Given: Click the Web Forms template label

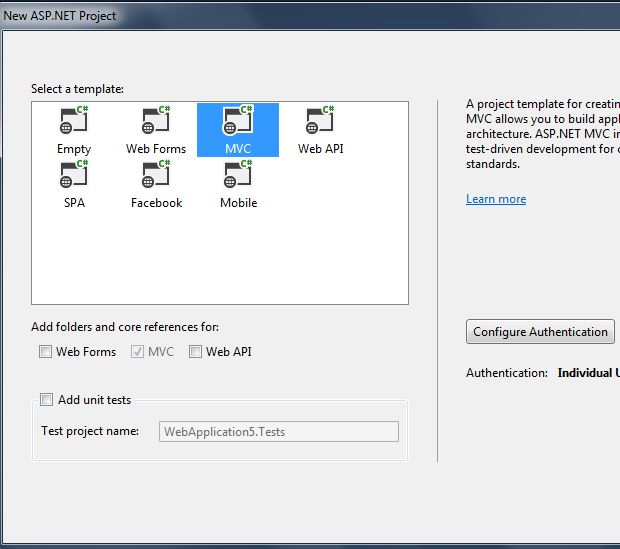Looking at the screenshot, I should click(x=156, y=149).
